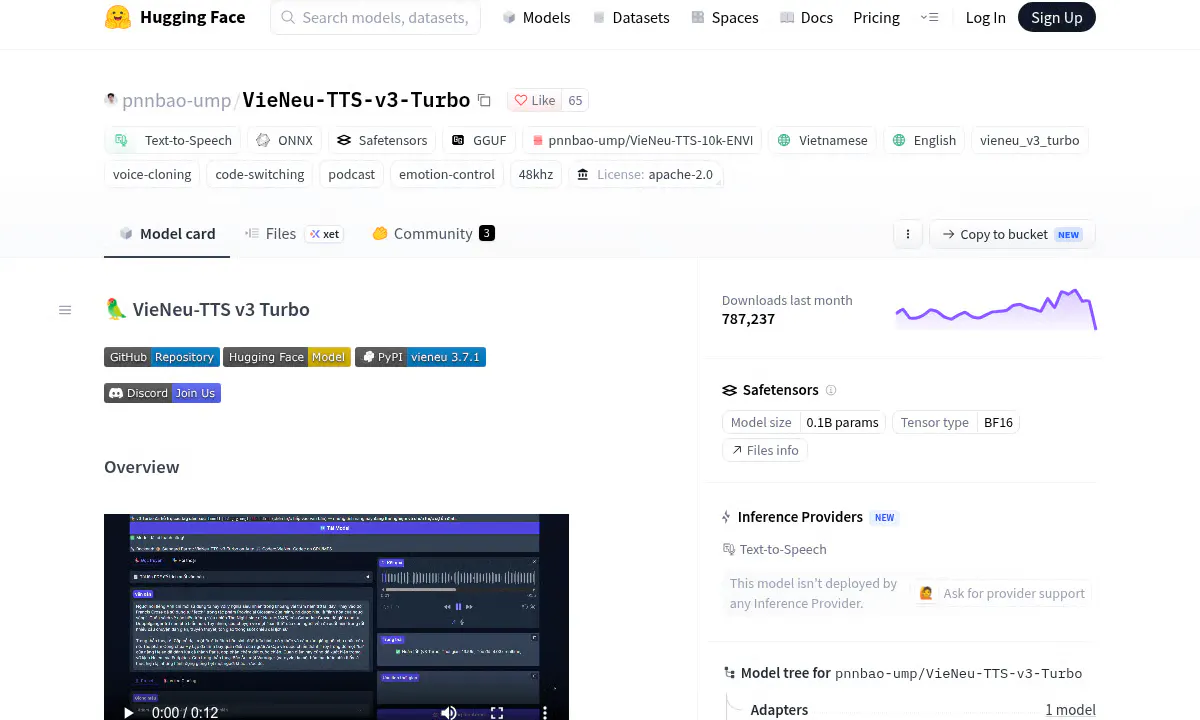This screenshot has height=720, width=1200.
Task: Open the VieNeu-TTS-10k-ENVI dataset tag
Action: point(642,140)
